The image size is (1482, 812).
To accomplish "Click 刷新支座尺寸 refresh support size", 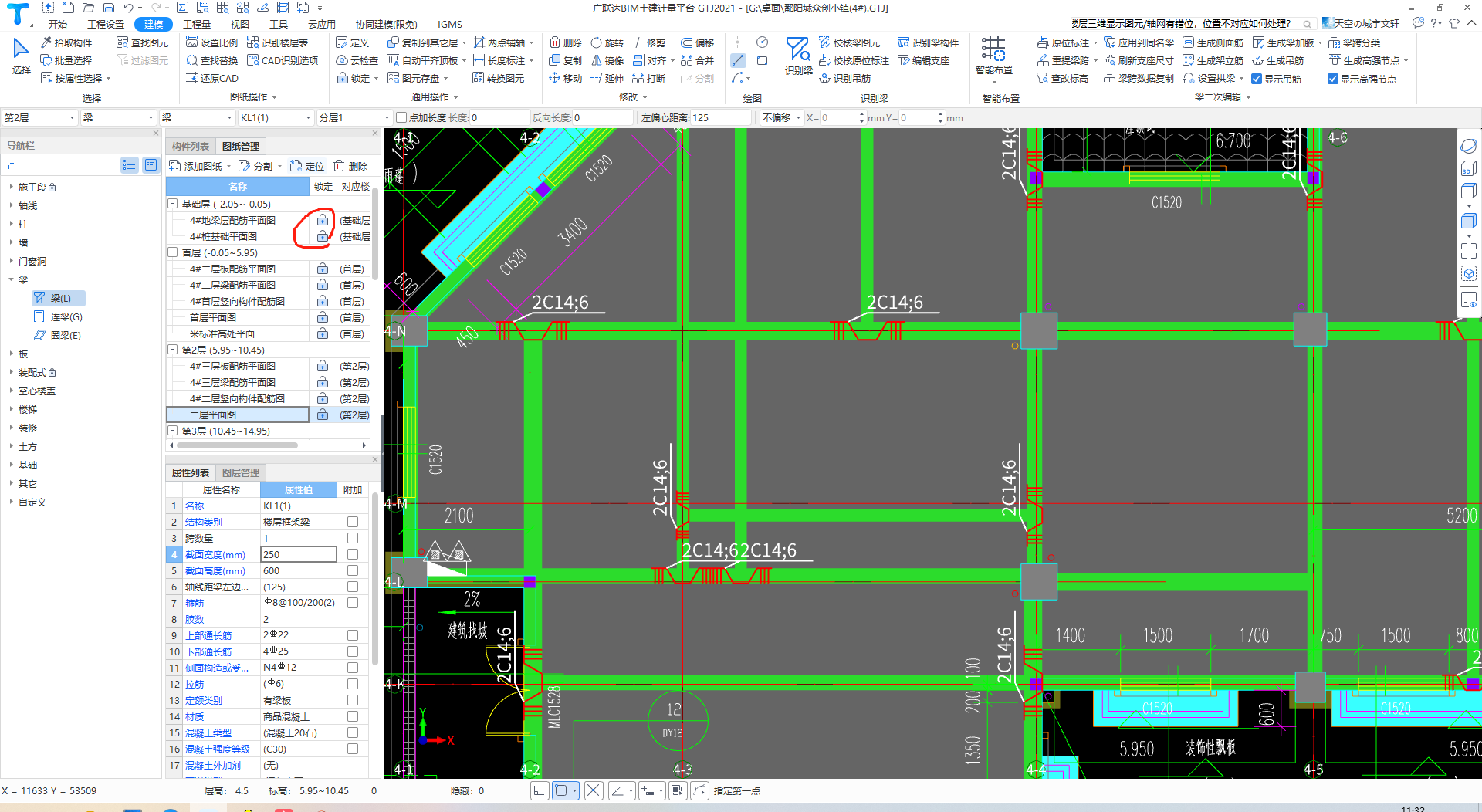I will pyautogui.click(x=1139, y=60).
